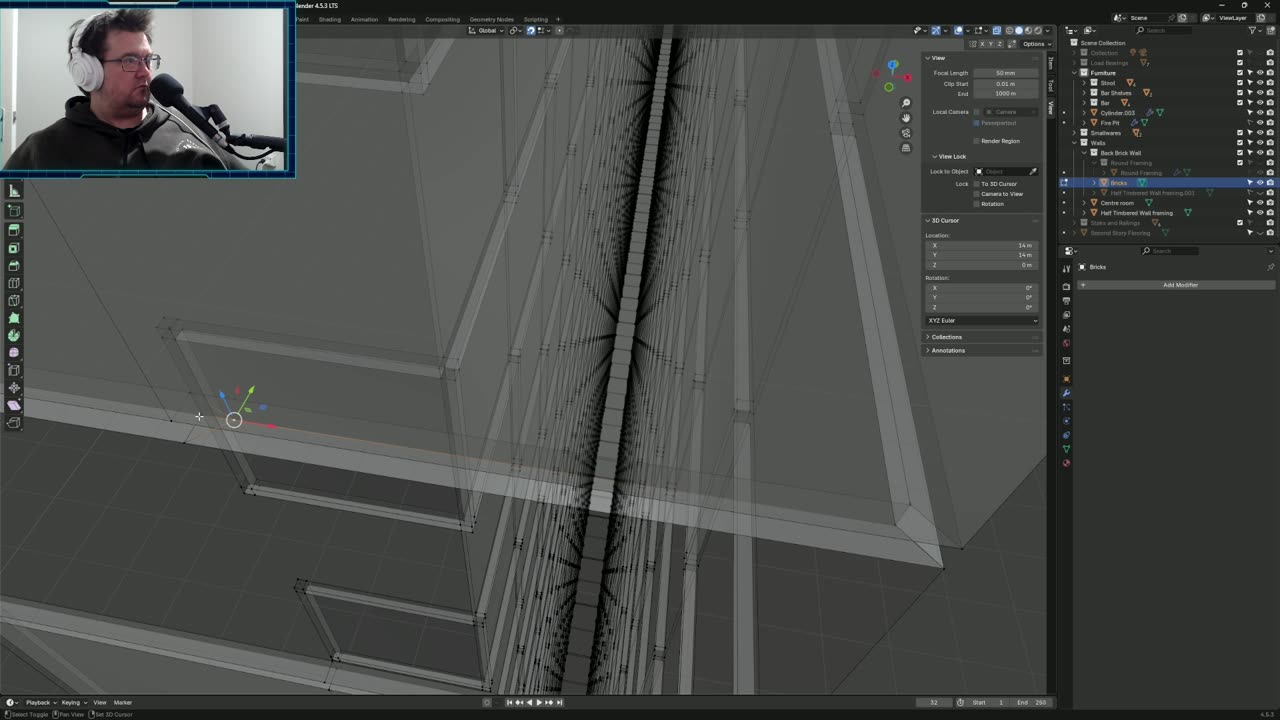The height and width of the screenshot is (720, 1280).
Task: Hide the Walls collection with its eye icon
Action: [1260, 143]
